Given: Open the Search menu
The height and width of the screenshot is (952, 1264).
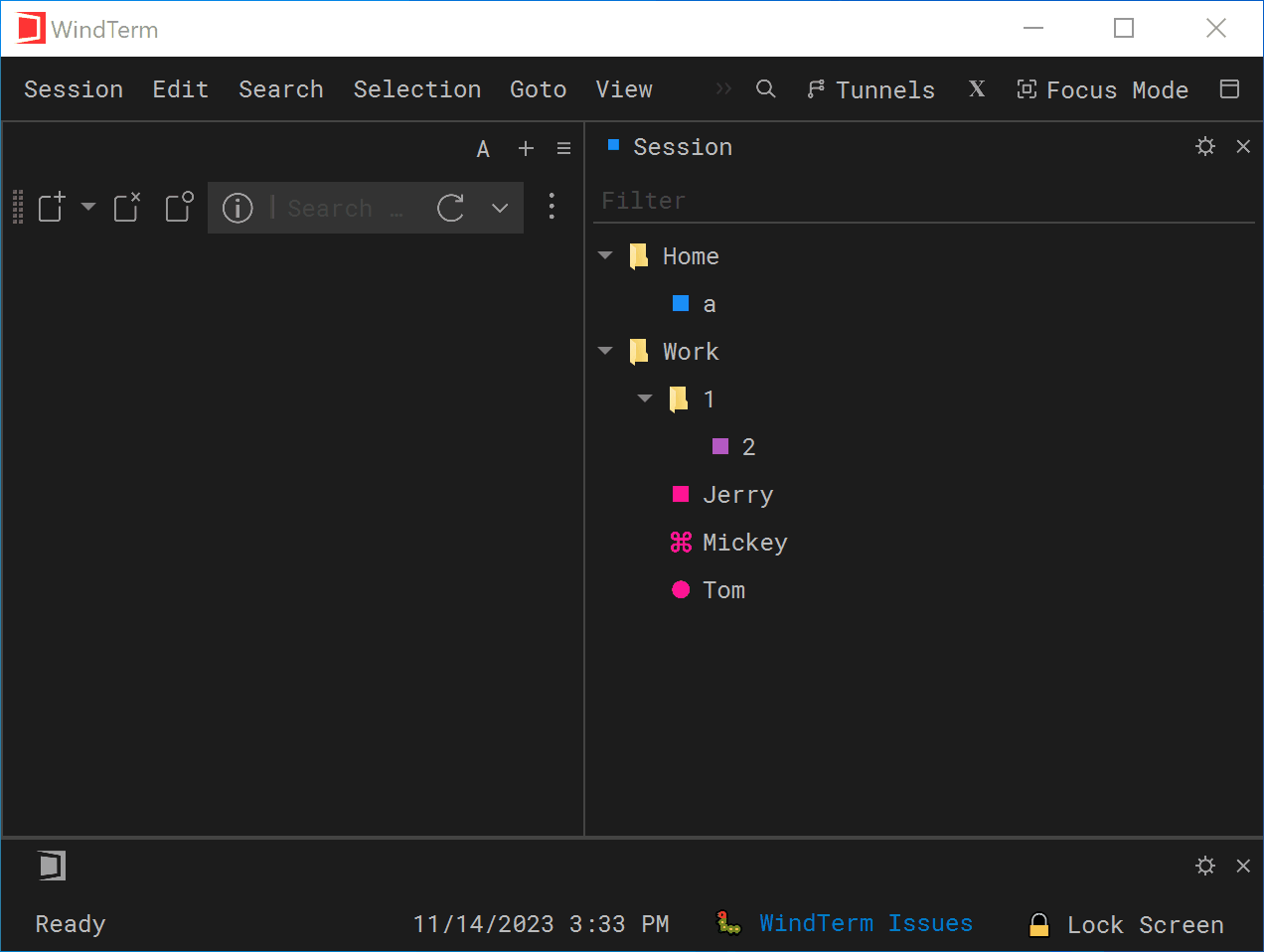Looking at the screenshot, I should click(281, 89).
